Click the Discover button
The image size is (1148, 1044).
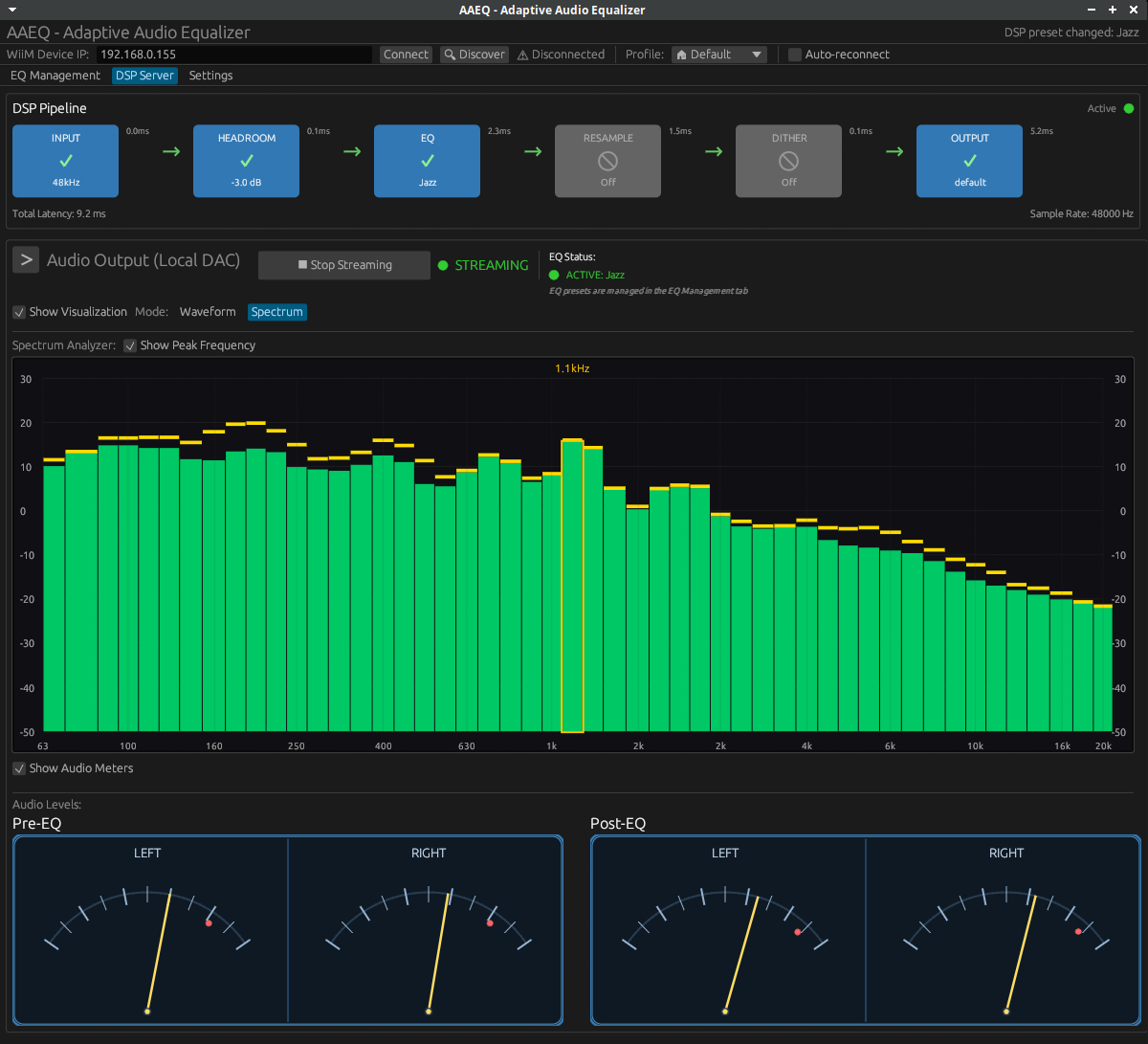(x=474, y=55)
